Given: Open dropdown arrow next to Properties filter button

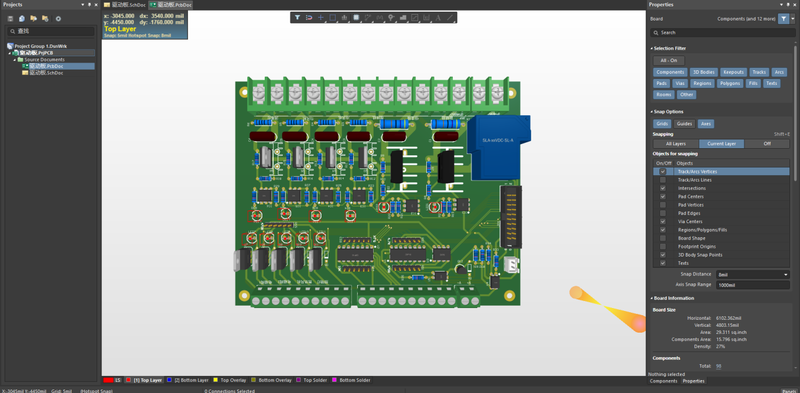Looking at the screenshot, I should [793, 19].
